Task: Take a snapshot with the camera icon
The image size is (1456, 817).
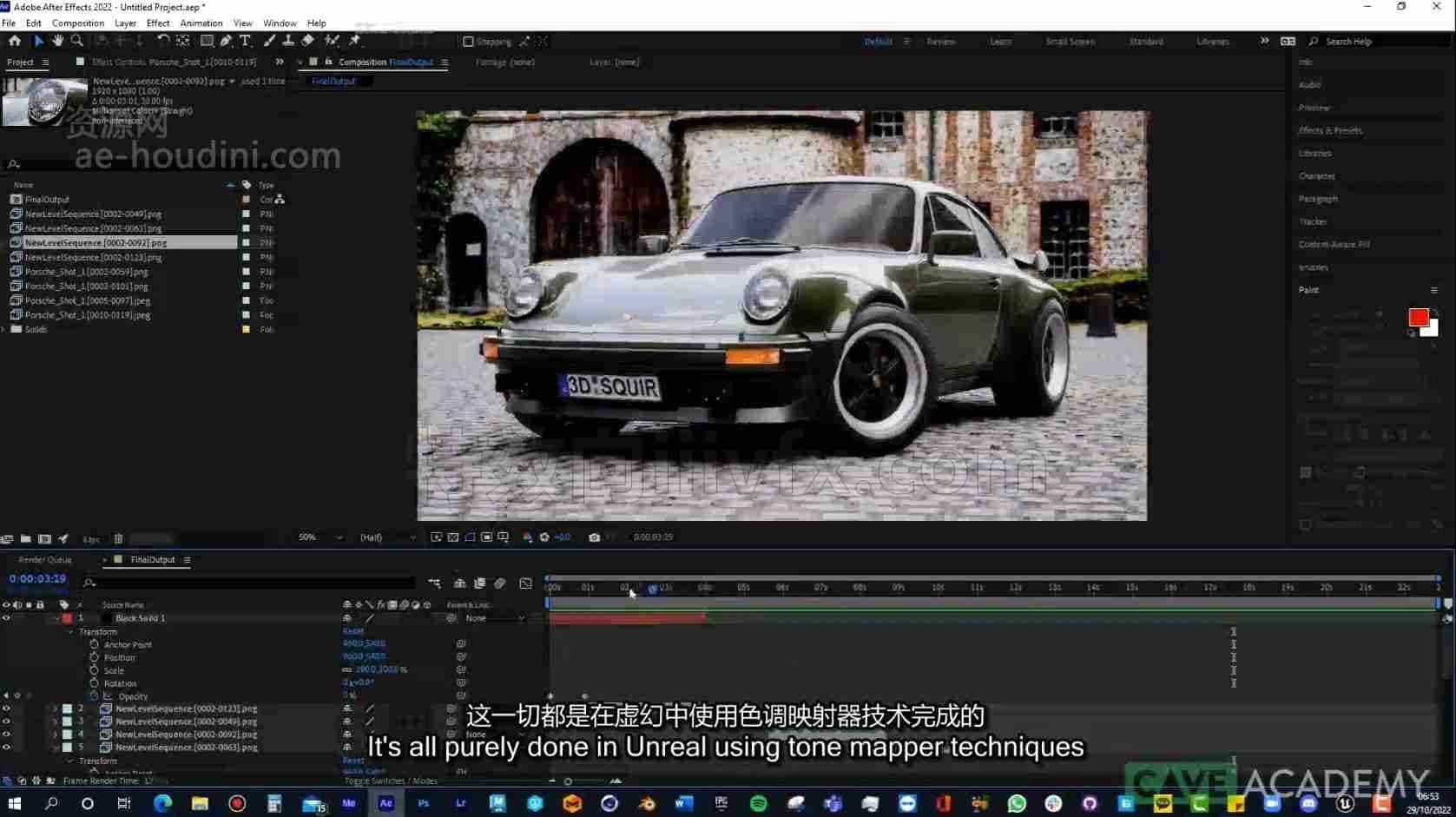Action: (595, 537)
